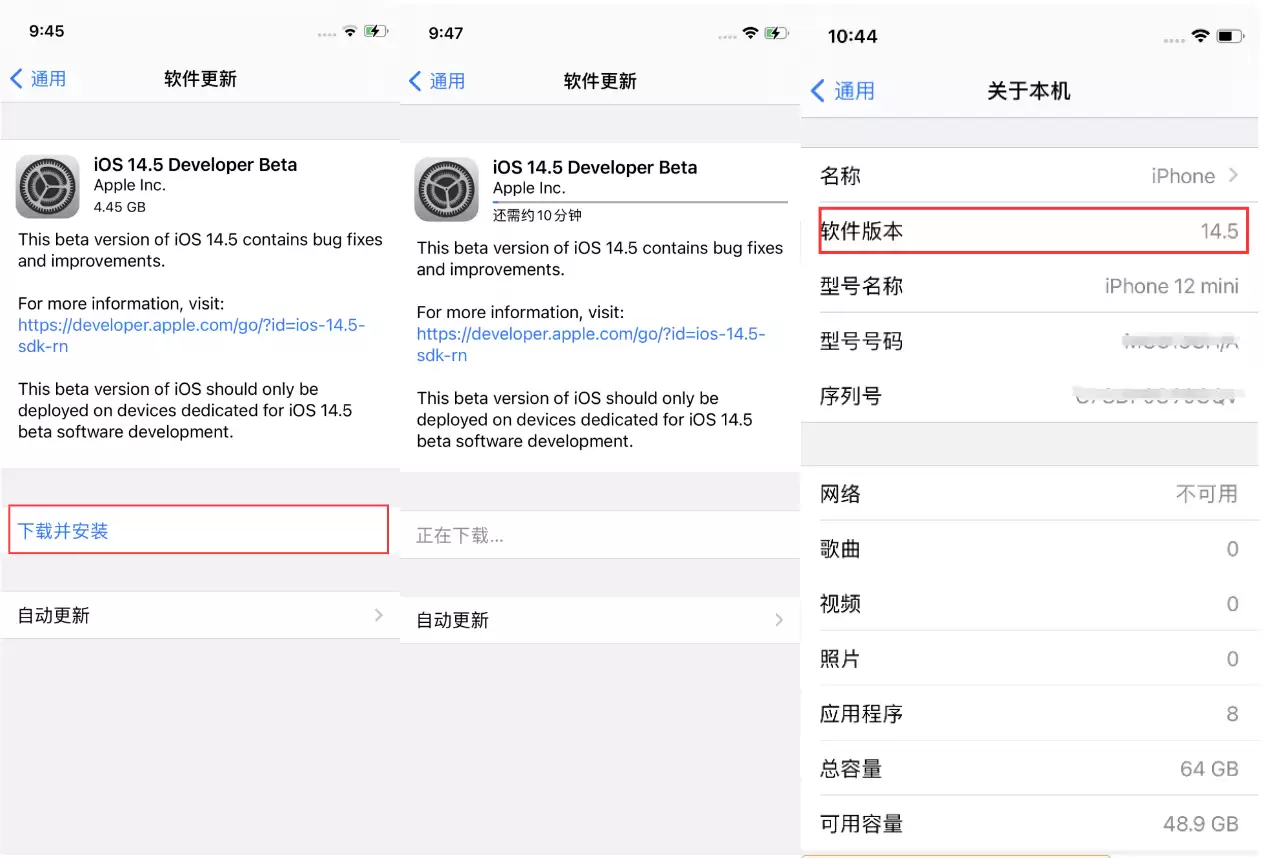
Task: Tap 还需约10分钟 remaining time text
Action: click(537, 215)
